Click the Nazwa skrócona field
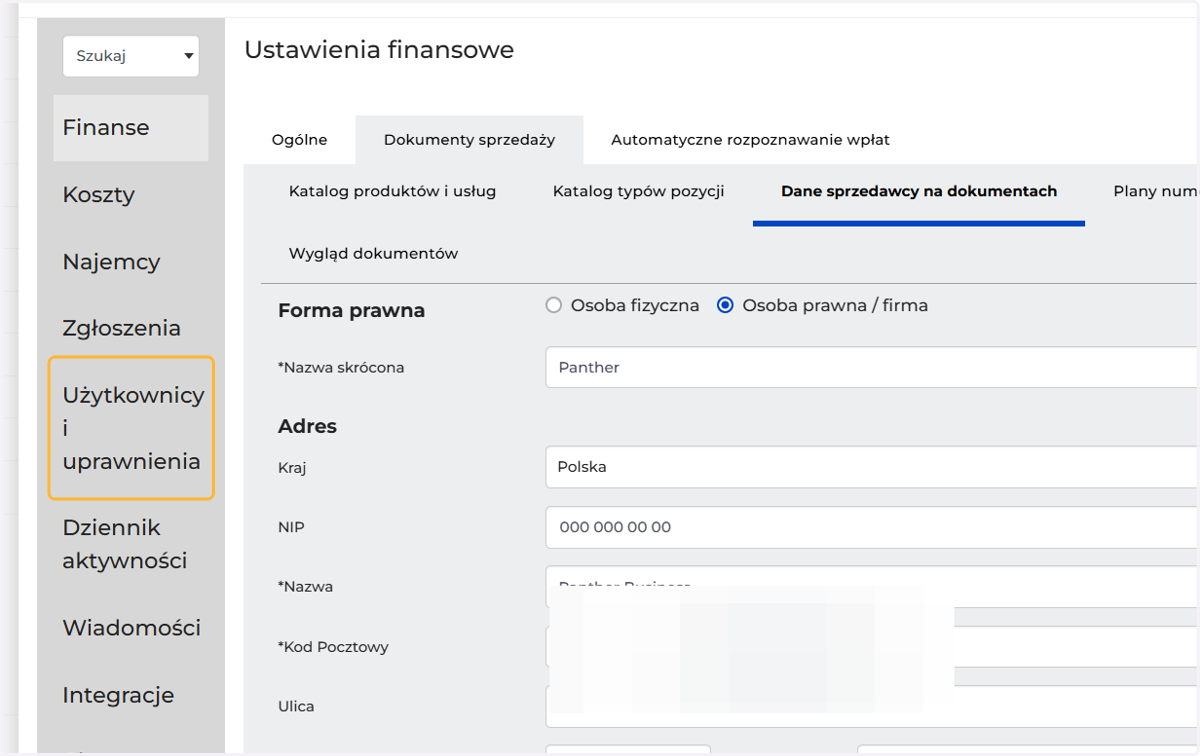The height and width of the screenshot is (756, 1200). tap(871, 367)
